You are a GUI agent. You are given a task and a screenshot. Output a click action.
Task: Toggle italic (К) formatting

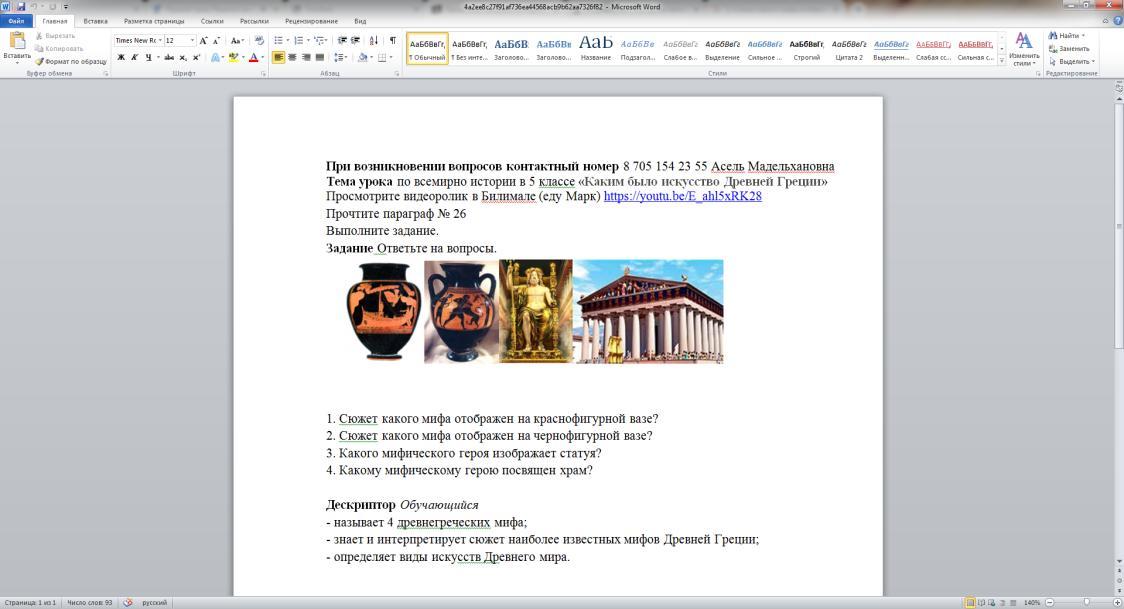(134, 58)
